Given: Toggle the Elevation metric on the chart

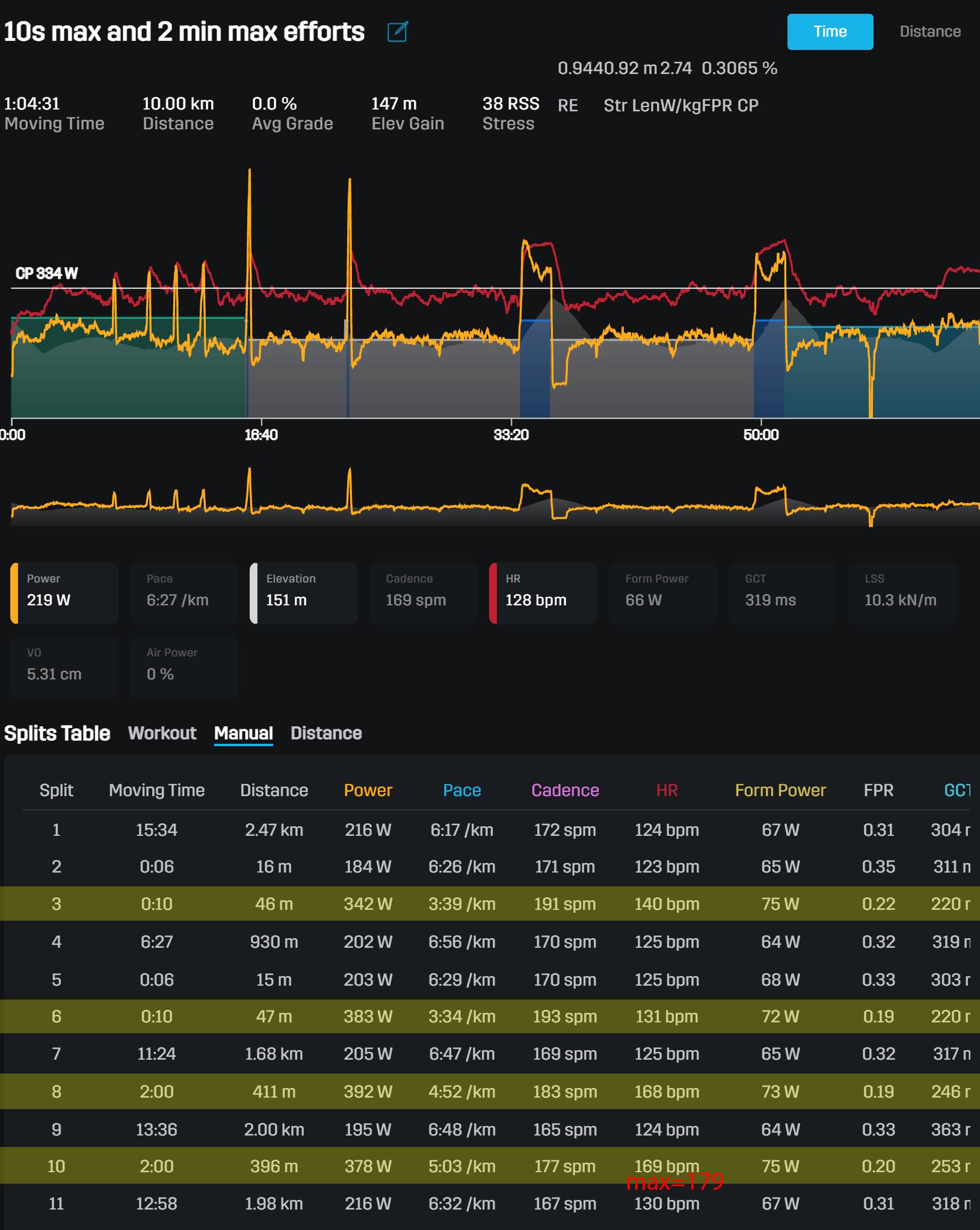Looking at the screenshot, I should tap(304, 593).
